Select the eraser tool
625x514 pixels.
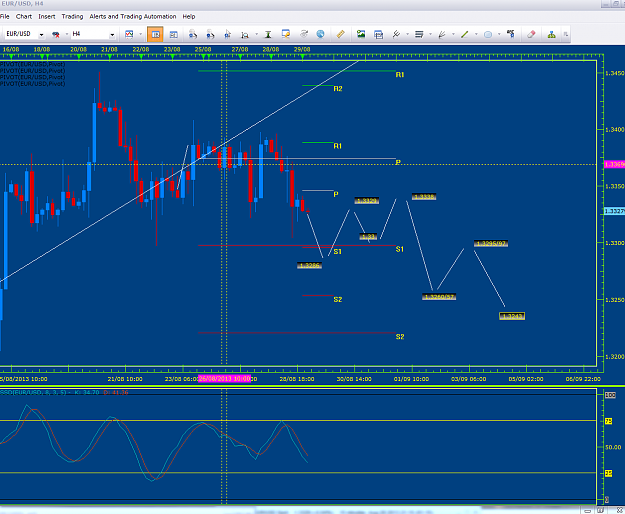(531, 34)
